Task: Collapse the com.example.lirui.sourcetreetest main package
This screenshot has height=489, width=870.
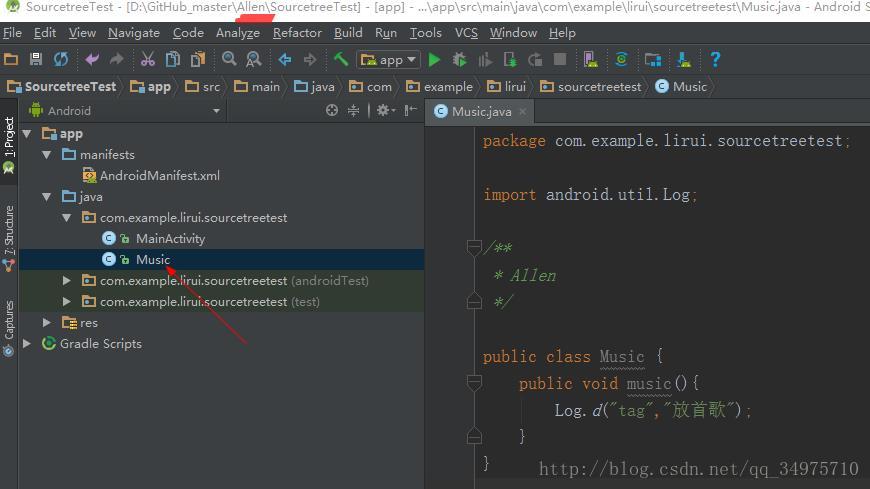Action: click(67, 218)
